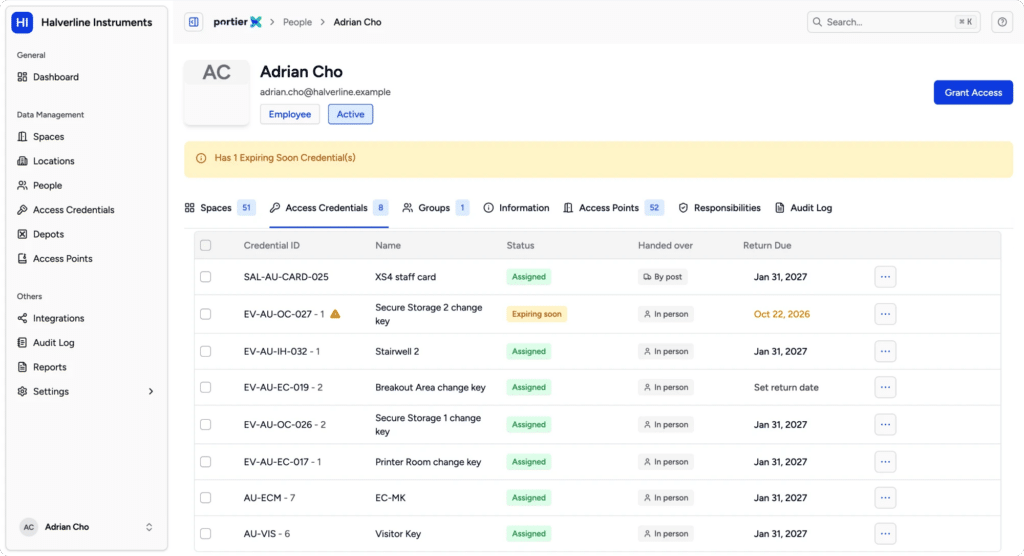The height and width of the screenshot is (556, 1024).
Task: Switch to the Spaces tab
Action: pyautogui.click(x=220, y=208)
